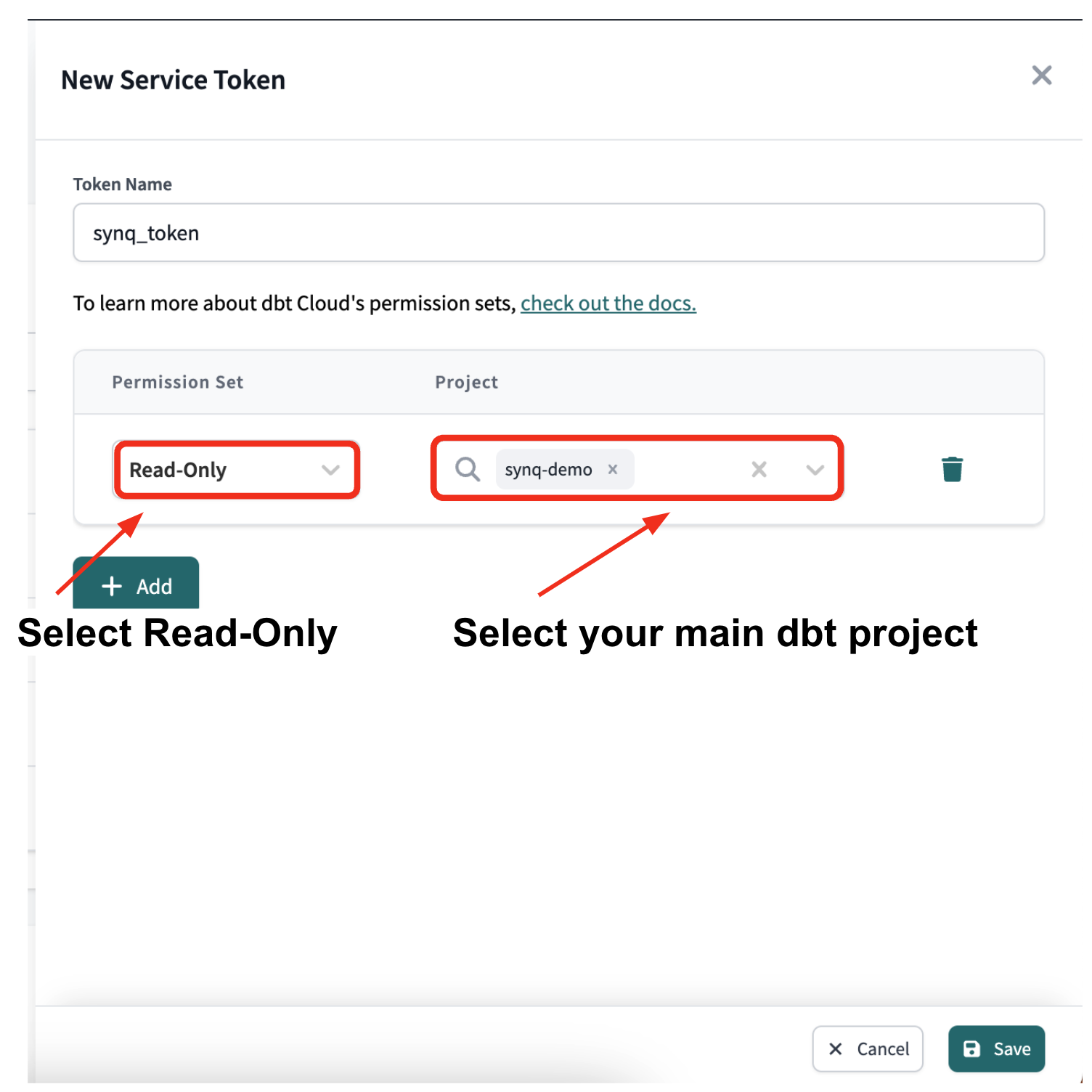Save the new service token
1092x1092 pixels.
[996, 1048]
